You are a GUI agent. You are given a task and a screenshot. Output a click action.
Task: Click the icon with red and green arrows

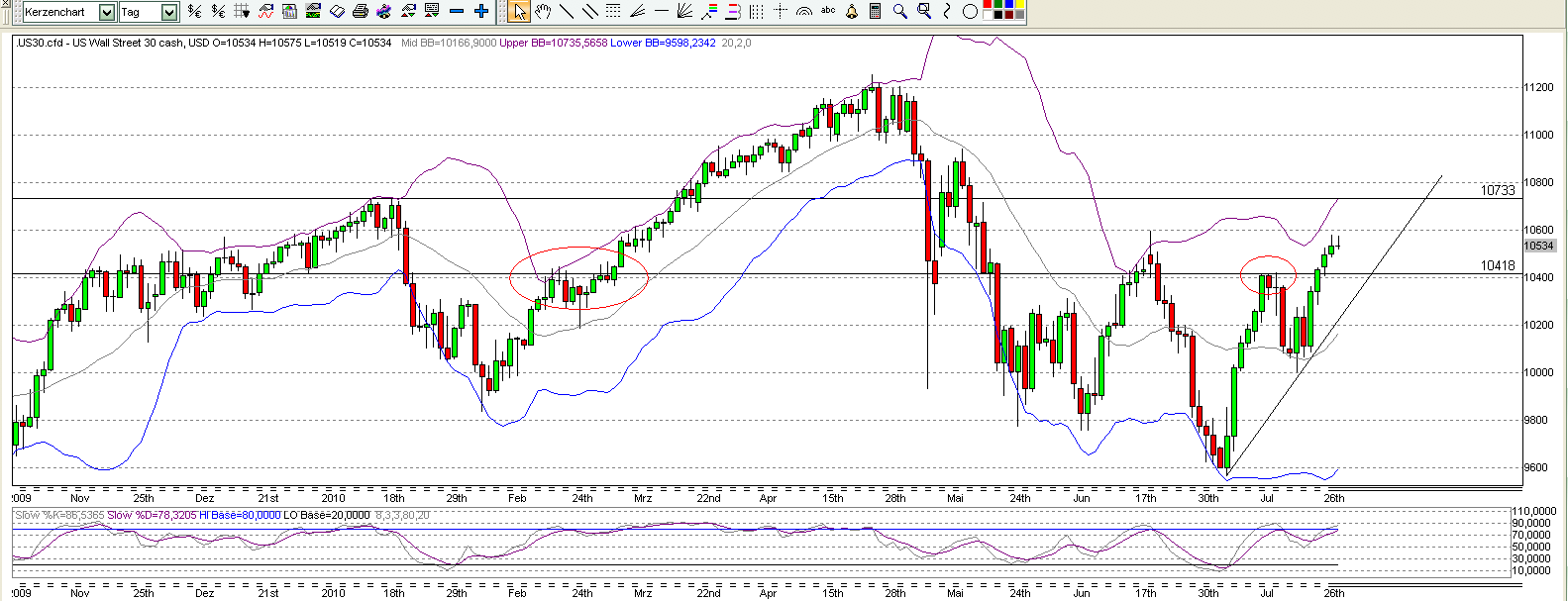(409, 11)
